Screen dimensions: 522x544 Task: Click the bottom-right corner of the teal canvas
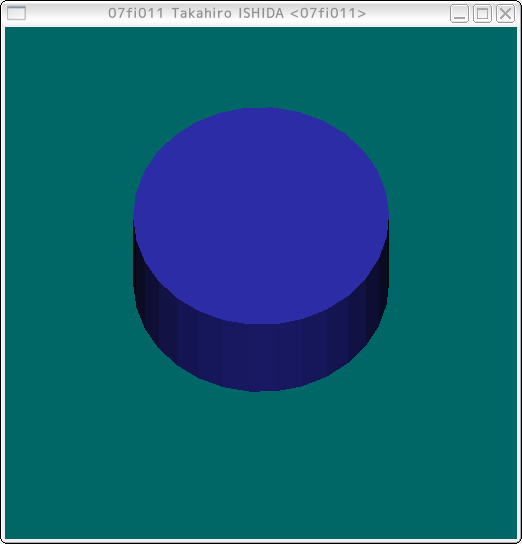(x=515, y=537)
